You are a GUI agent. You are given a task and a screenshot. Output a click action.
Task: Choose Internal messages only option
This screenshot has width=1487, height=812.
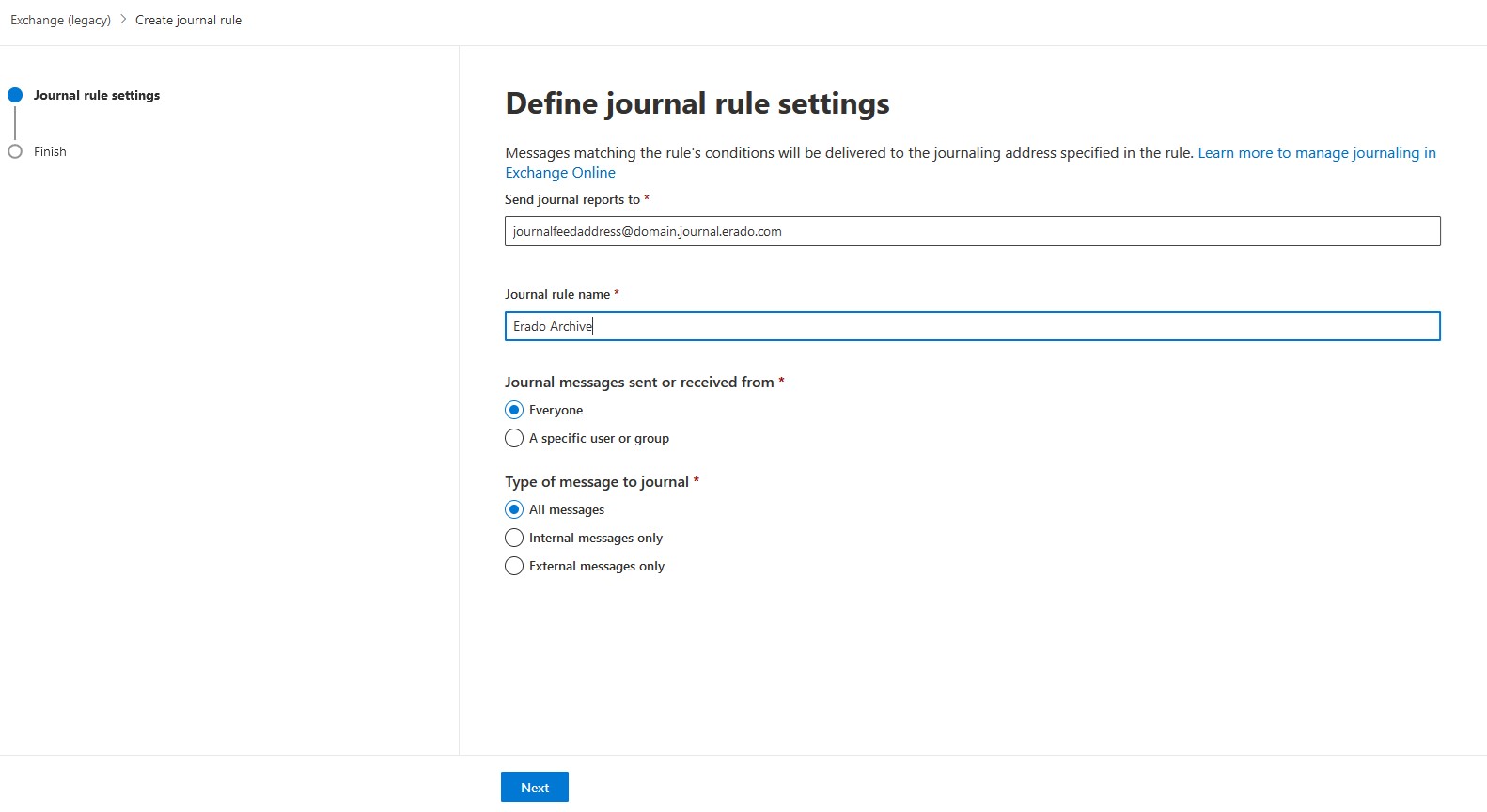[x=514, y=538]
